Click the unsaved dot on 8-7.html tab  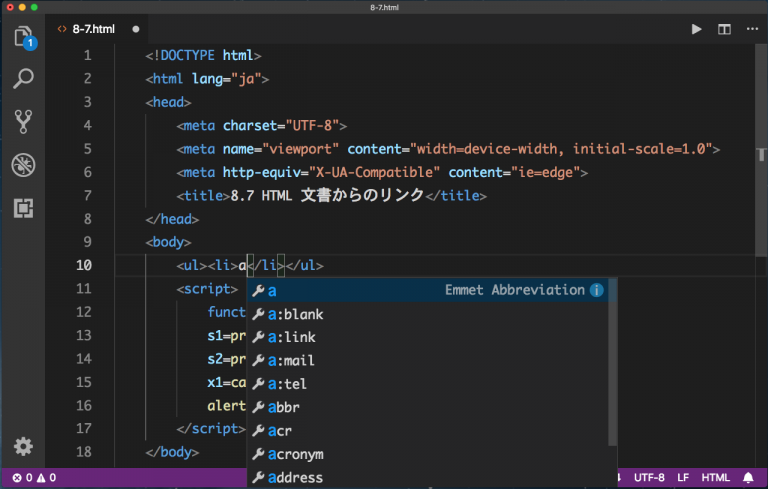pos(136,29)
